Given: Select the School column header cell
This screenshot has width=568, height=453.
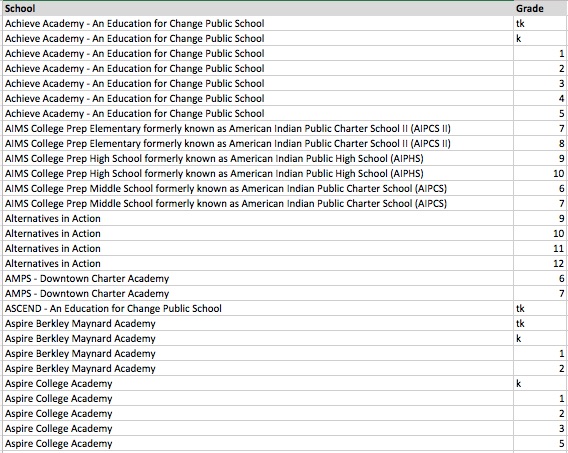Looking at the screenshot, I should [x=258, y=8].
